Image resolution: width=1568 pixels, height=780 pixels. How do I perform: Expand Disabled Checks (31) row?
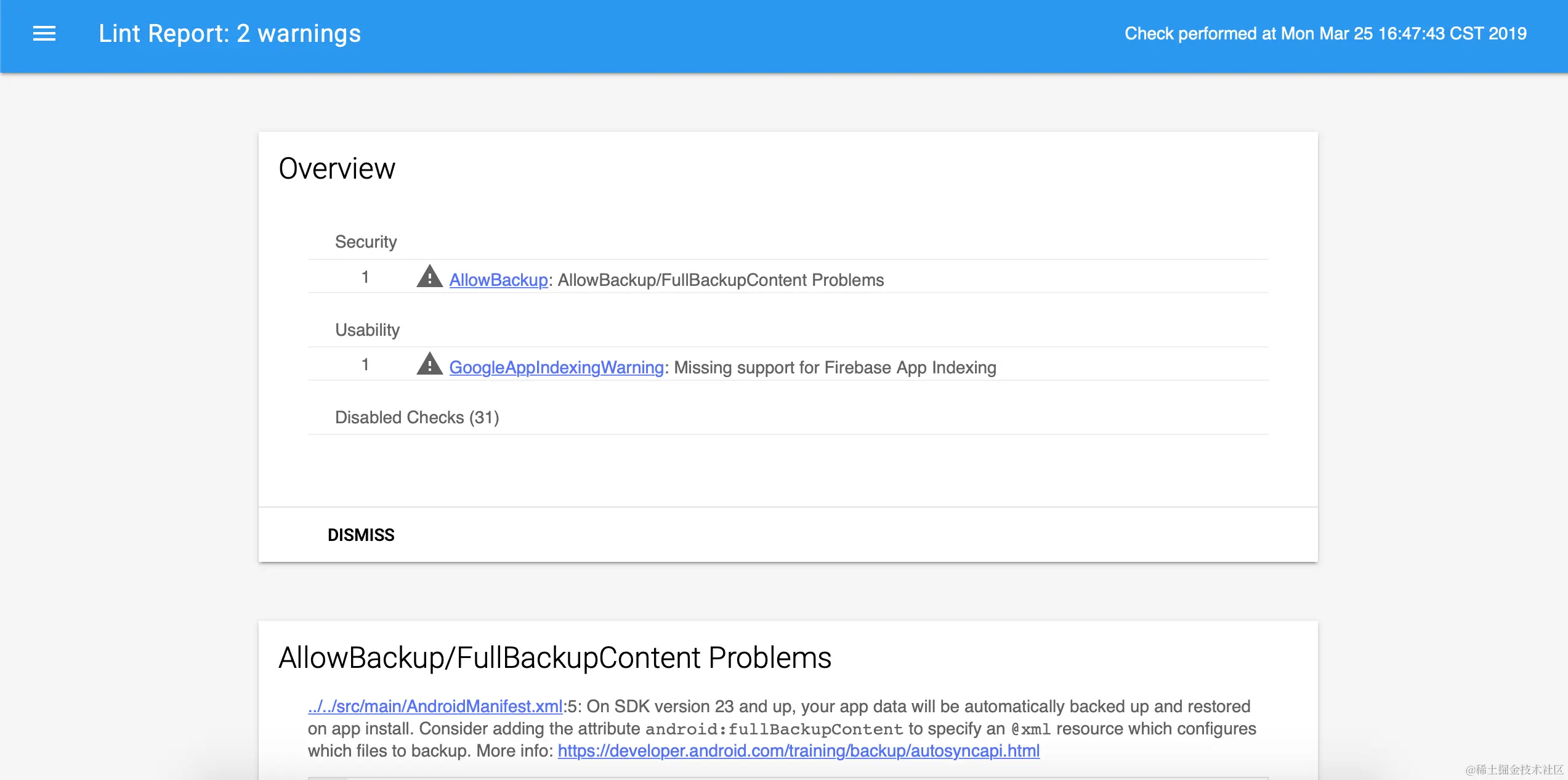coord(417,417)
